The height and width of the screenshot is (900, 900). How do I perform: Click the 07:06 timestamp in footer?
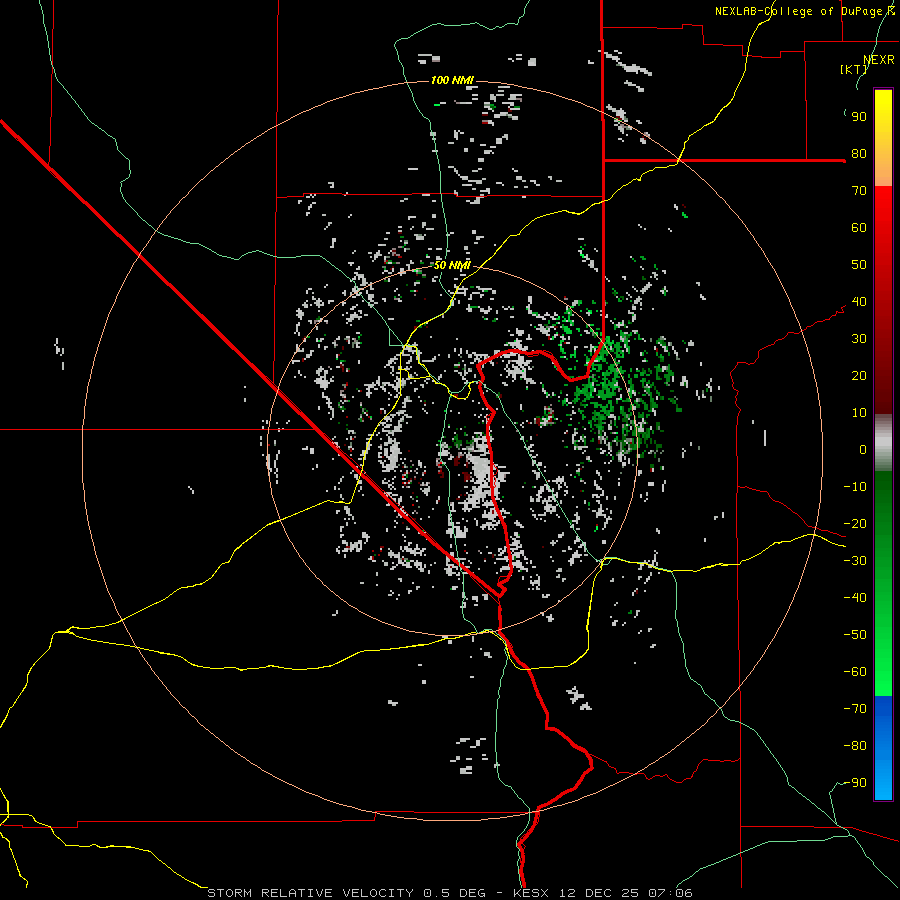click(670, 893)
